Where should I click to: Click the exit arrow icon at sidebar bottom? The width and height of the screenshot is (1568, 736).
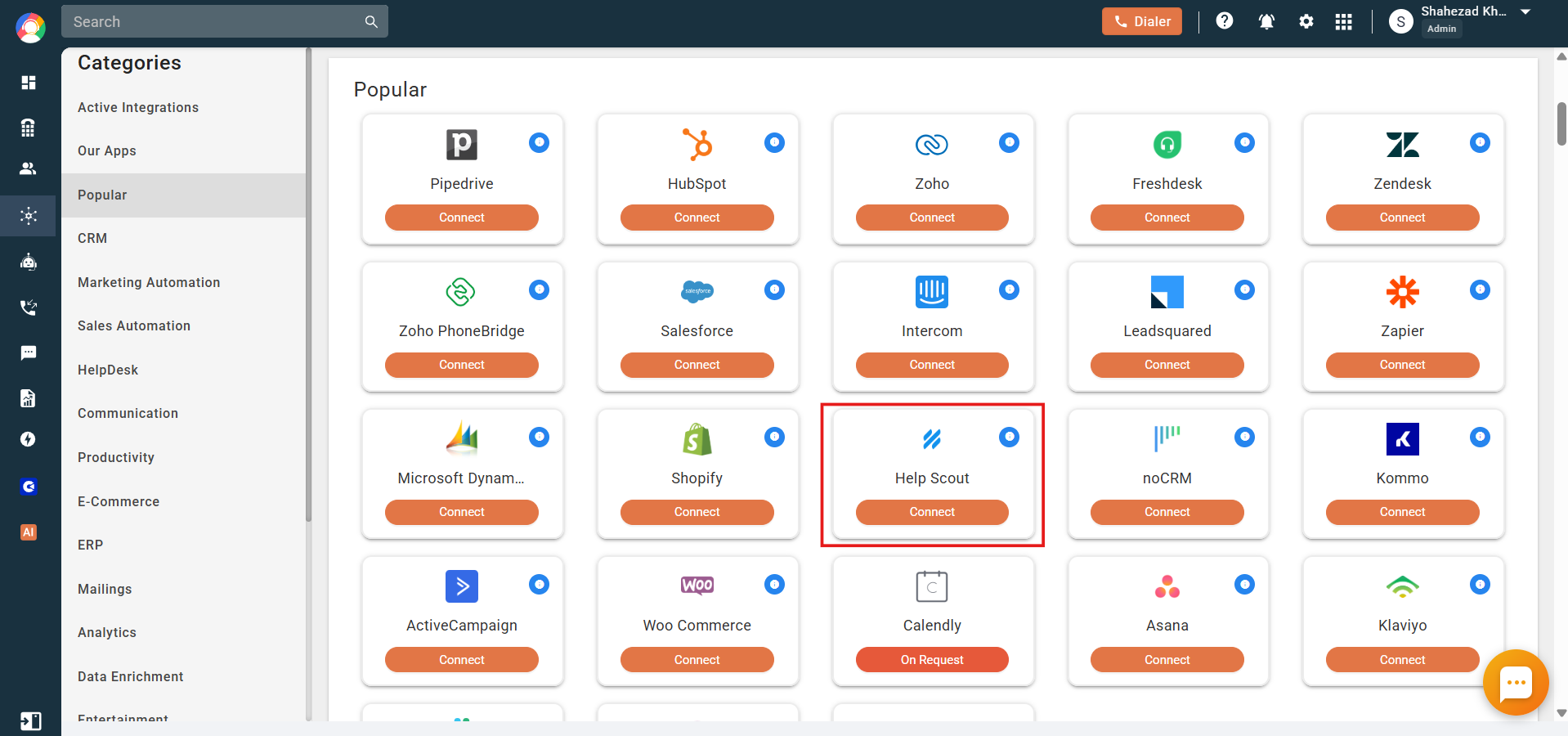pyautogui.click(x=30, y=720)
